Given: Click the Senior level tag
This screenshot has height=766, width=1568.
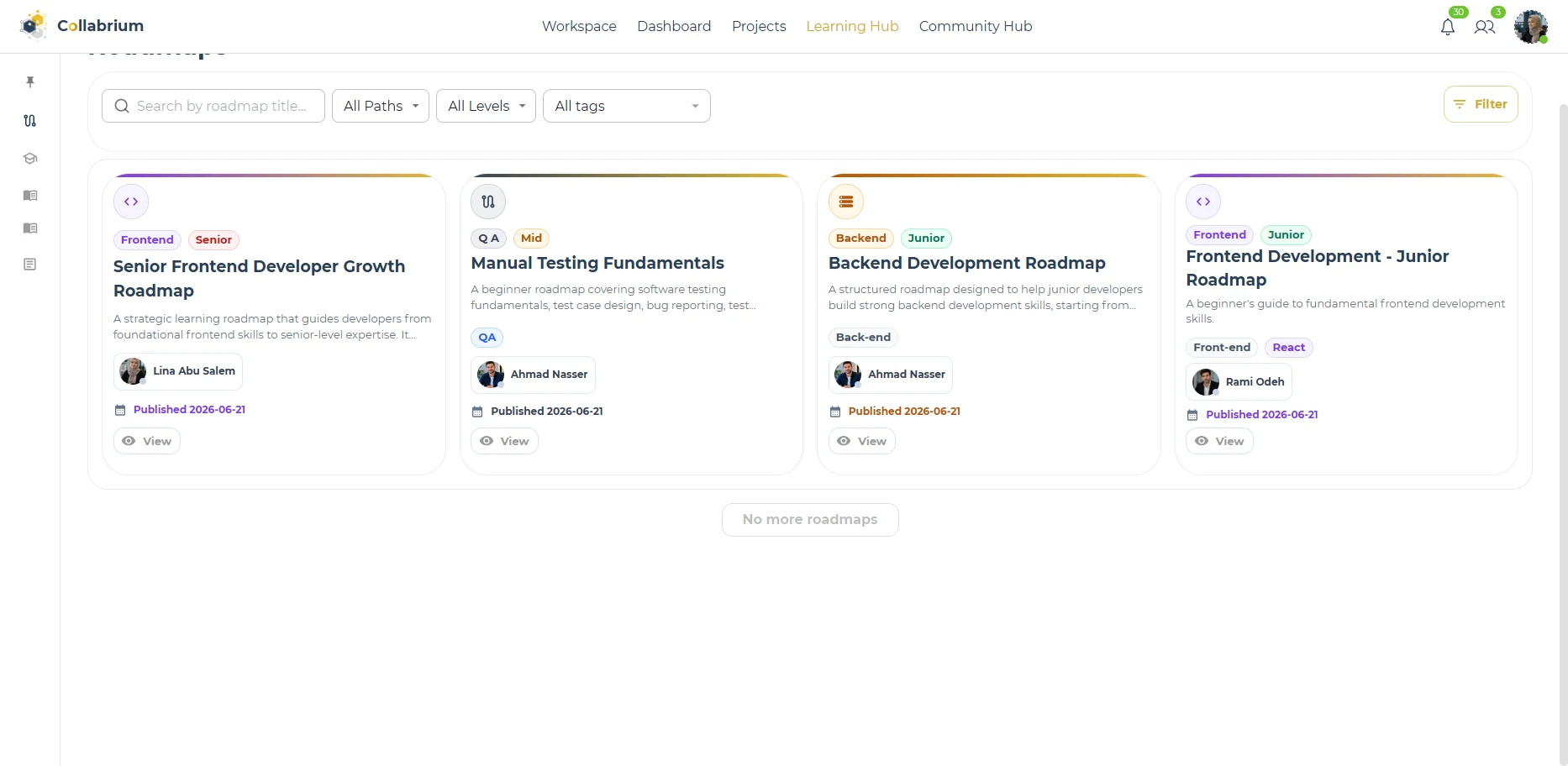Looking at the screenshot, I should tap(213, 240).
